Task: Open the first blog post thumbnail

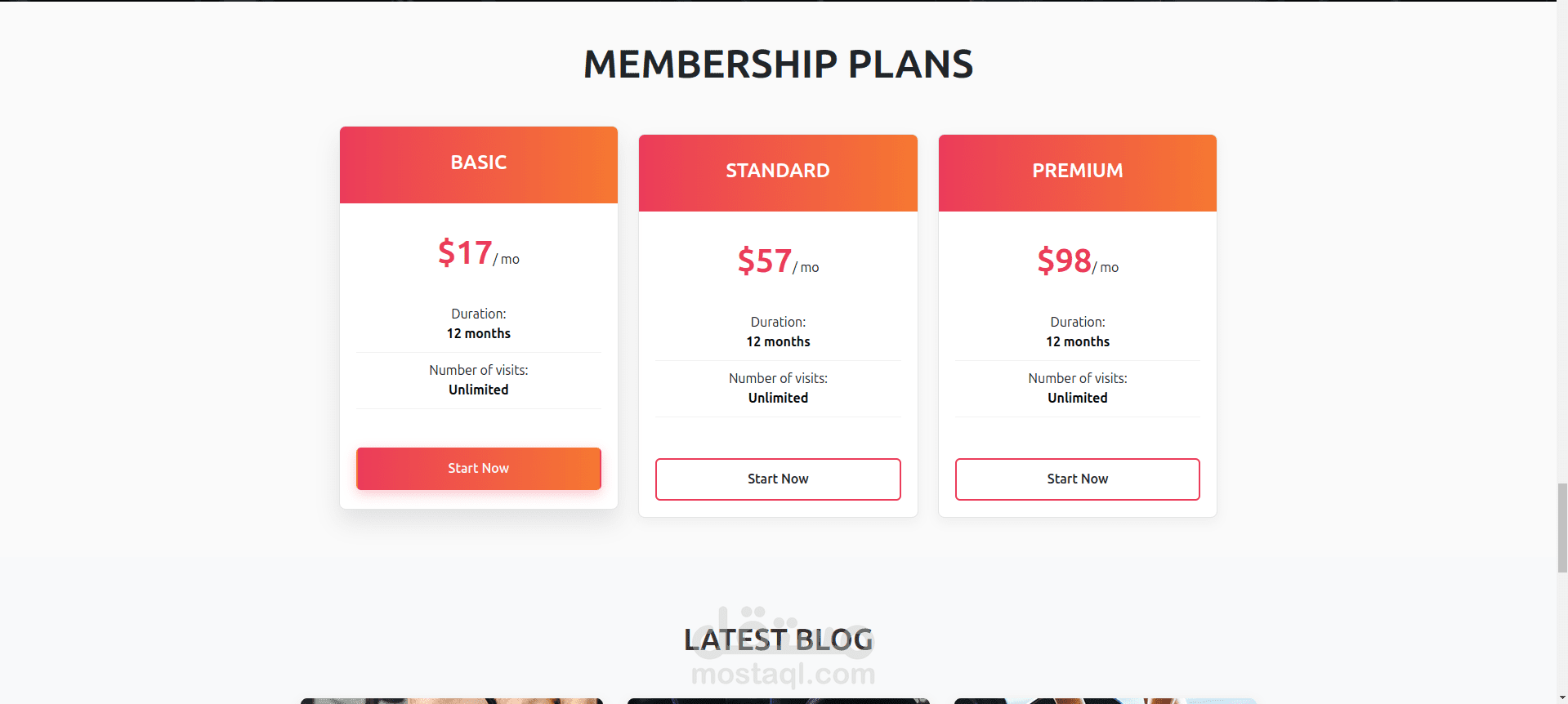Action: [451, 700]
